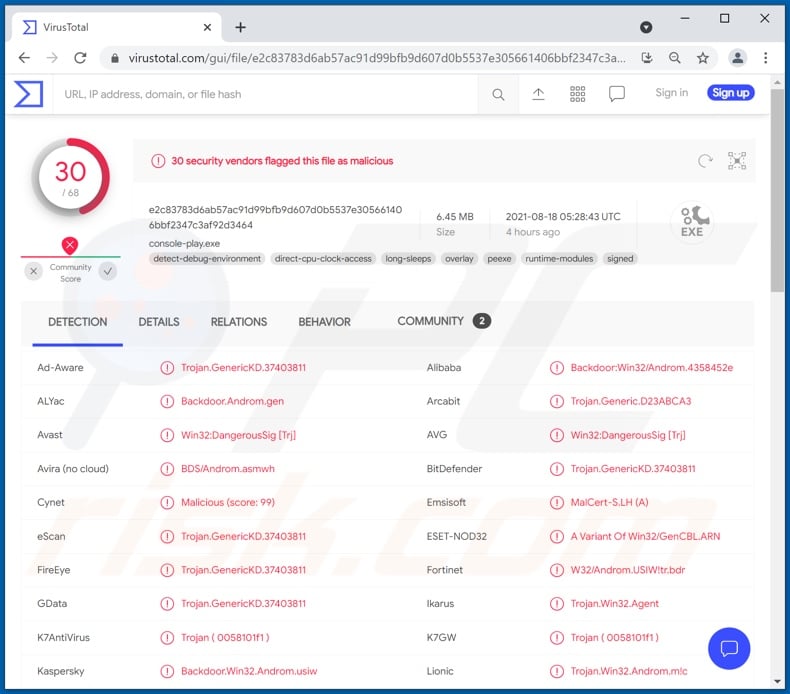Click the Ad-Aware detection warning icon
Screen dimensions: 790x694
click(x=167, y=368)
